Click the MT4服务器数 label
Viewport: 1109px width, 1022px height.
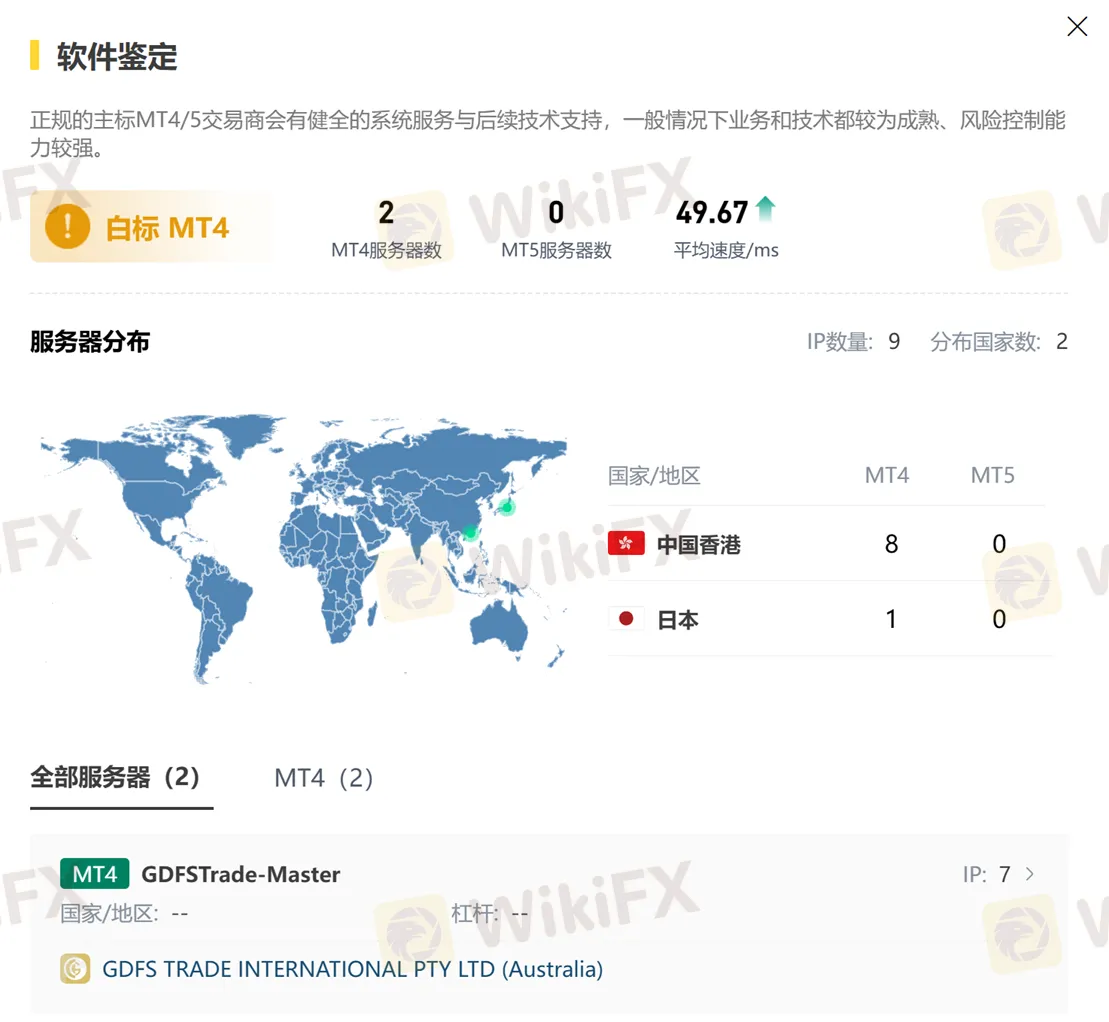pyautogui.click(x=386, y=250)
